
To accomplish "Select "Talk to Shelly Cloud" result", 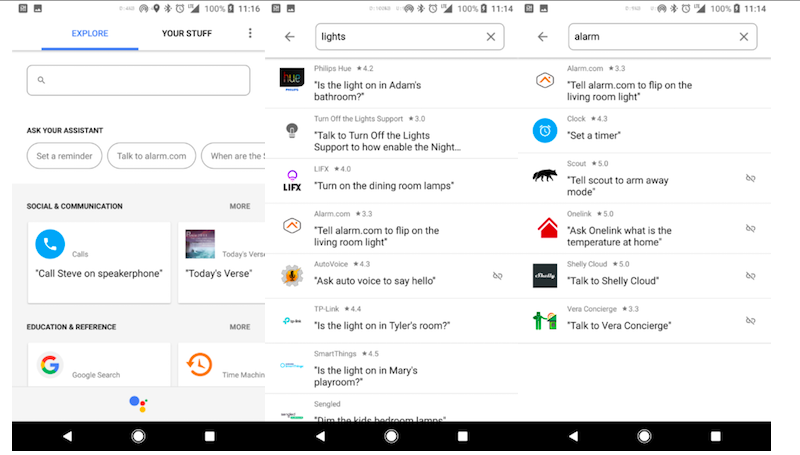I will pyautogui.click(x=613, y=281).
